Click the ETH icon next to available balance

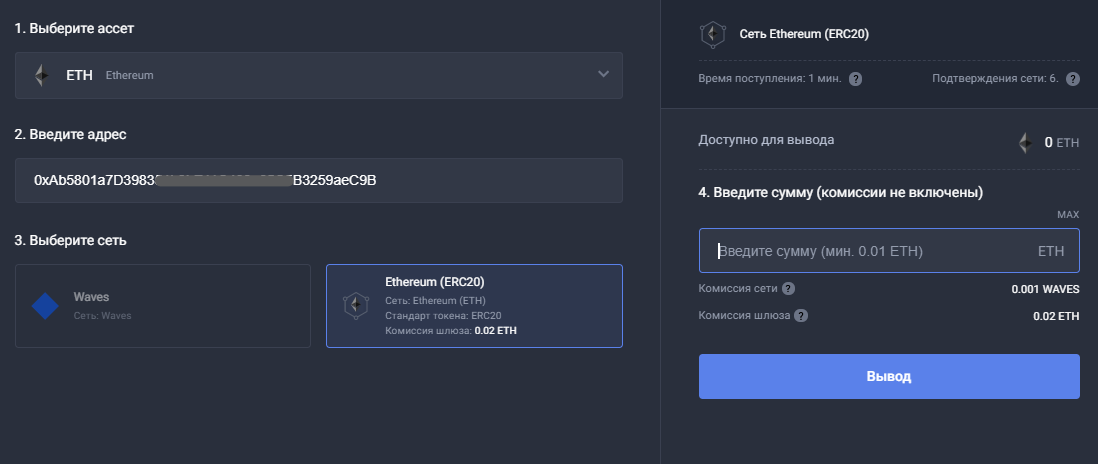pos(1024,143)
